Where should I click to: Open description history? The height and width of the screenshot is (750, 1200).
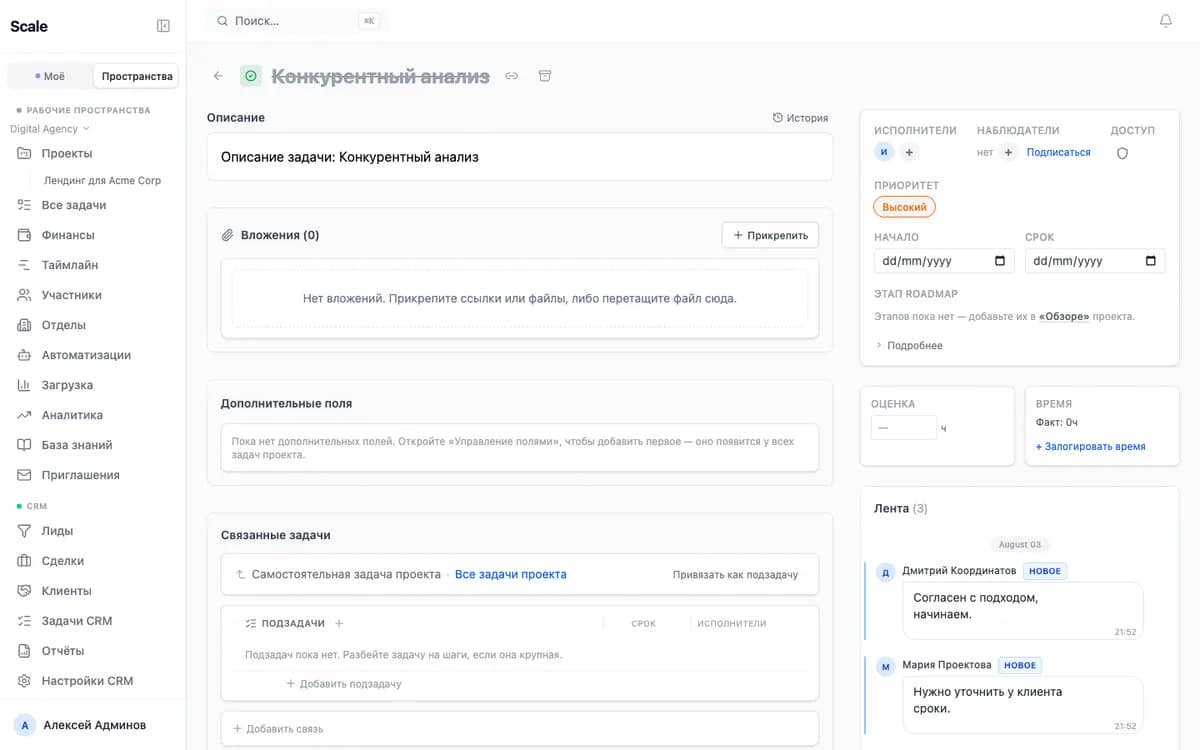click(800, 118)
